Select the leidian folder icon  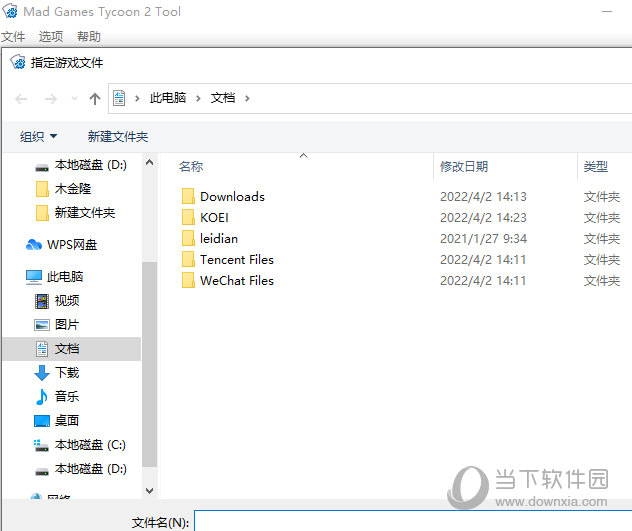pos(188,238)
